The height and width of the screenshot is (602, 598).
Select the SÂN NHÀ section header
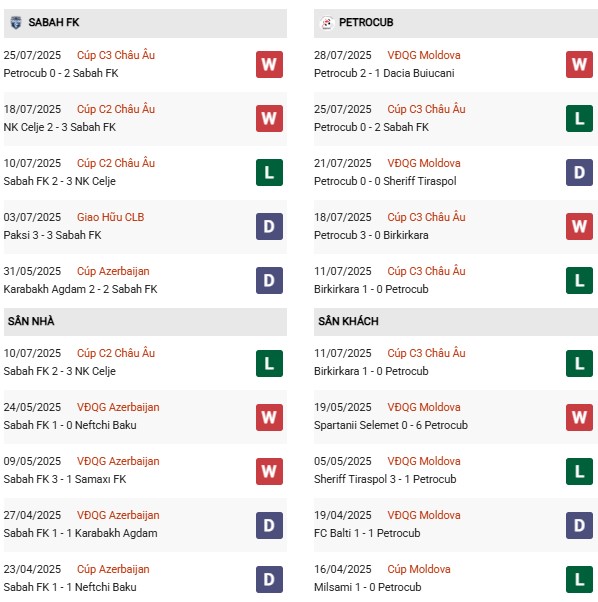point(145,322)
